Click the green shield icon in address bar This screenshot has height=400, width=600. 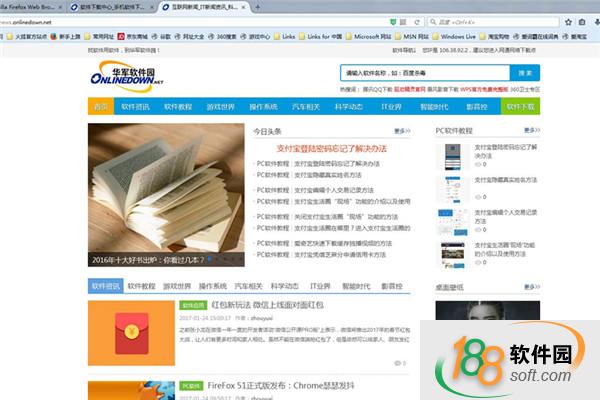[x=393, y=22]
